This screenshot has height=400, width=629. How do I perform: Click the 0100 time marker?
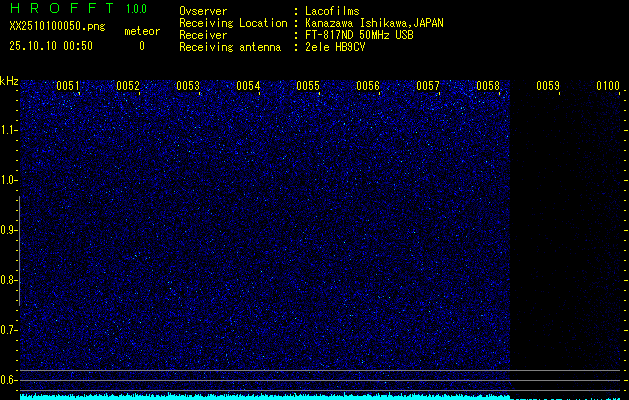click(x=608, y=86)
